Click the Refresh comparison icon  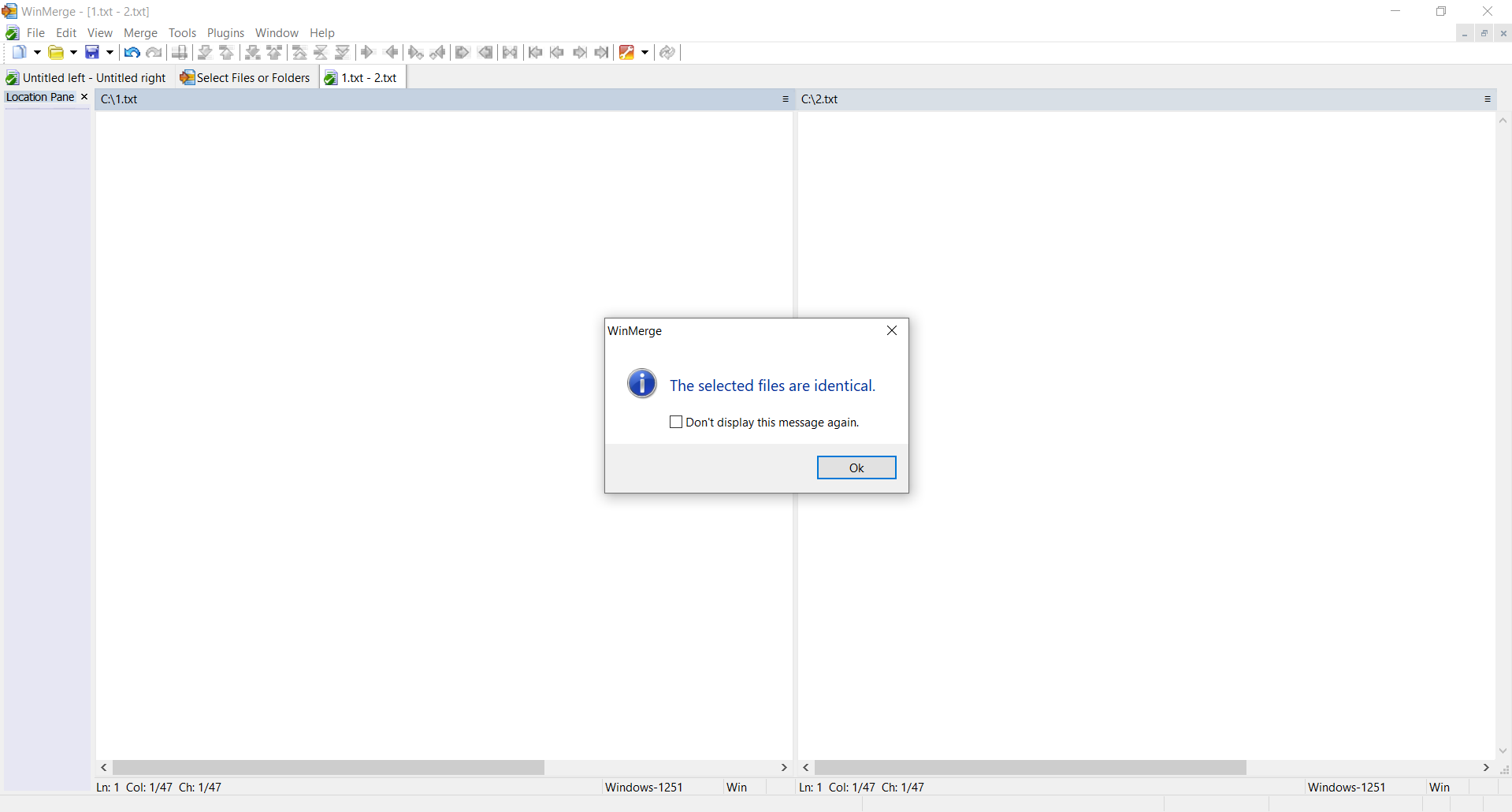[667, 53]
